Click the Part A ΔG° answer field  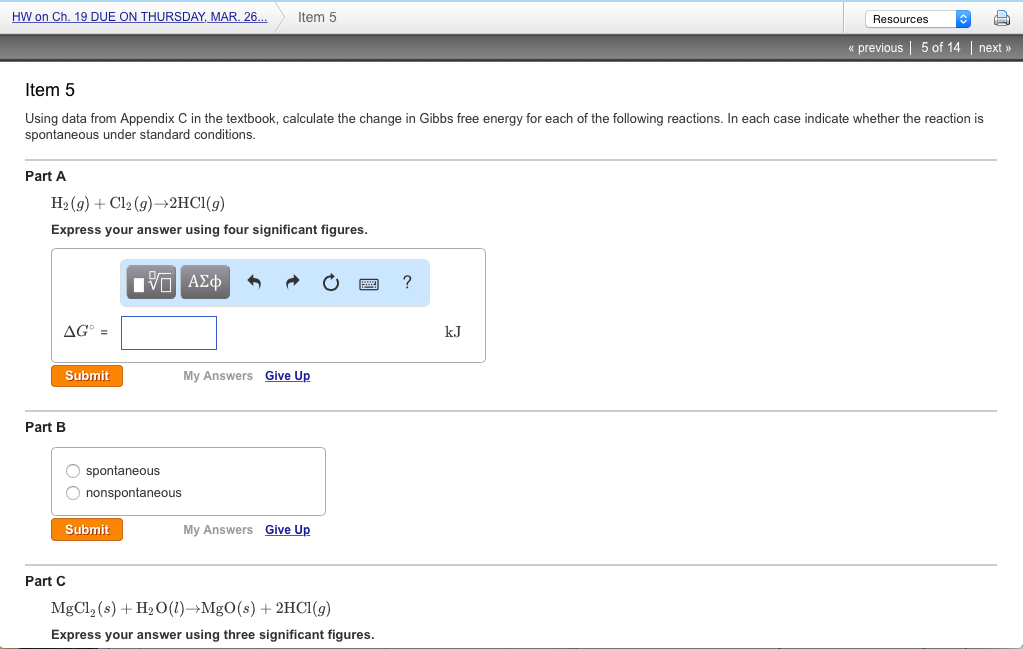coord(169,333)
